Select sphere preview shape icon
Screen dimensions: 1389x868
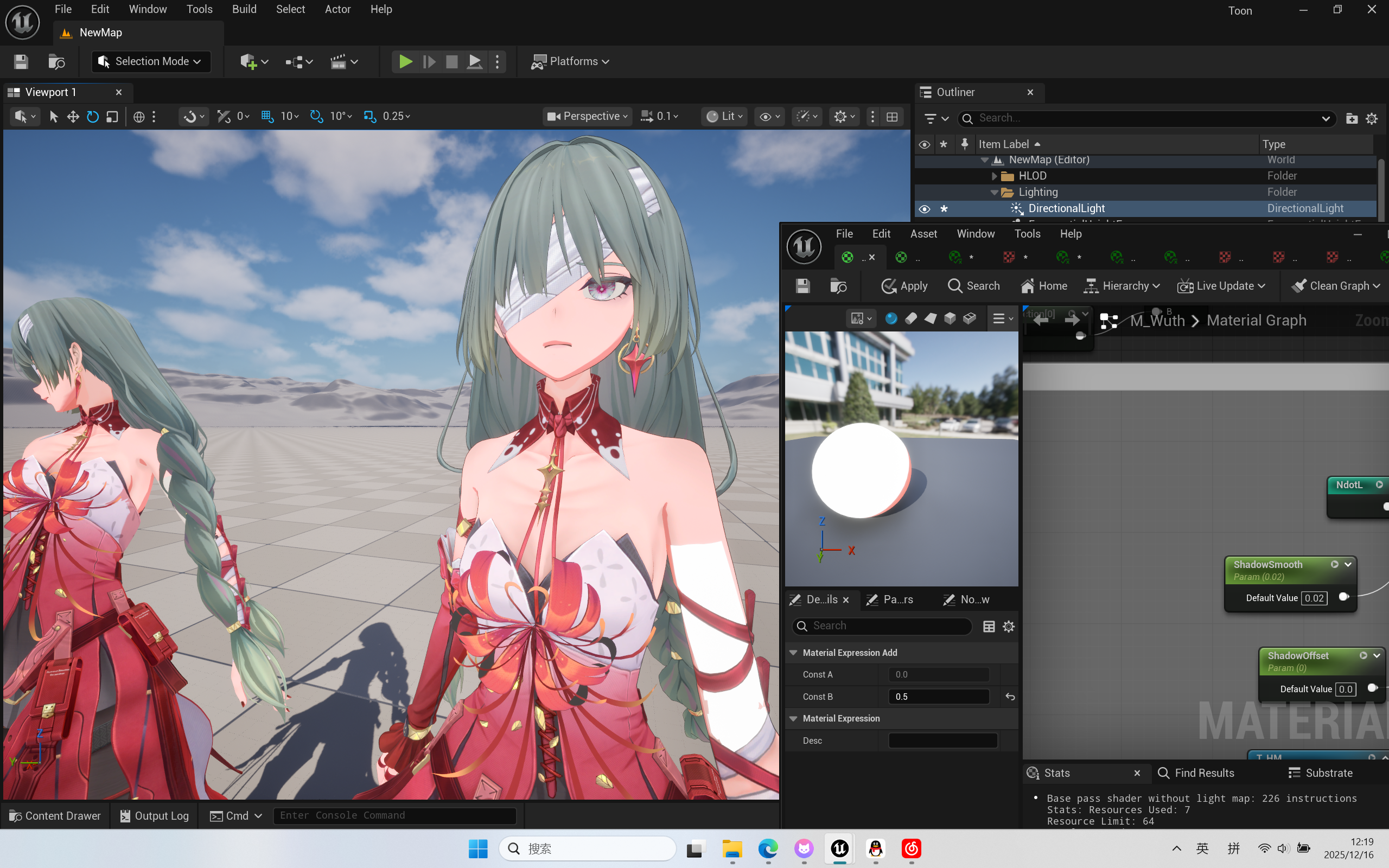click(x=891, y=318)
